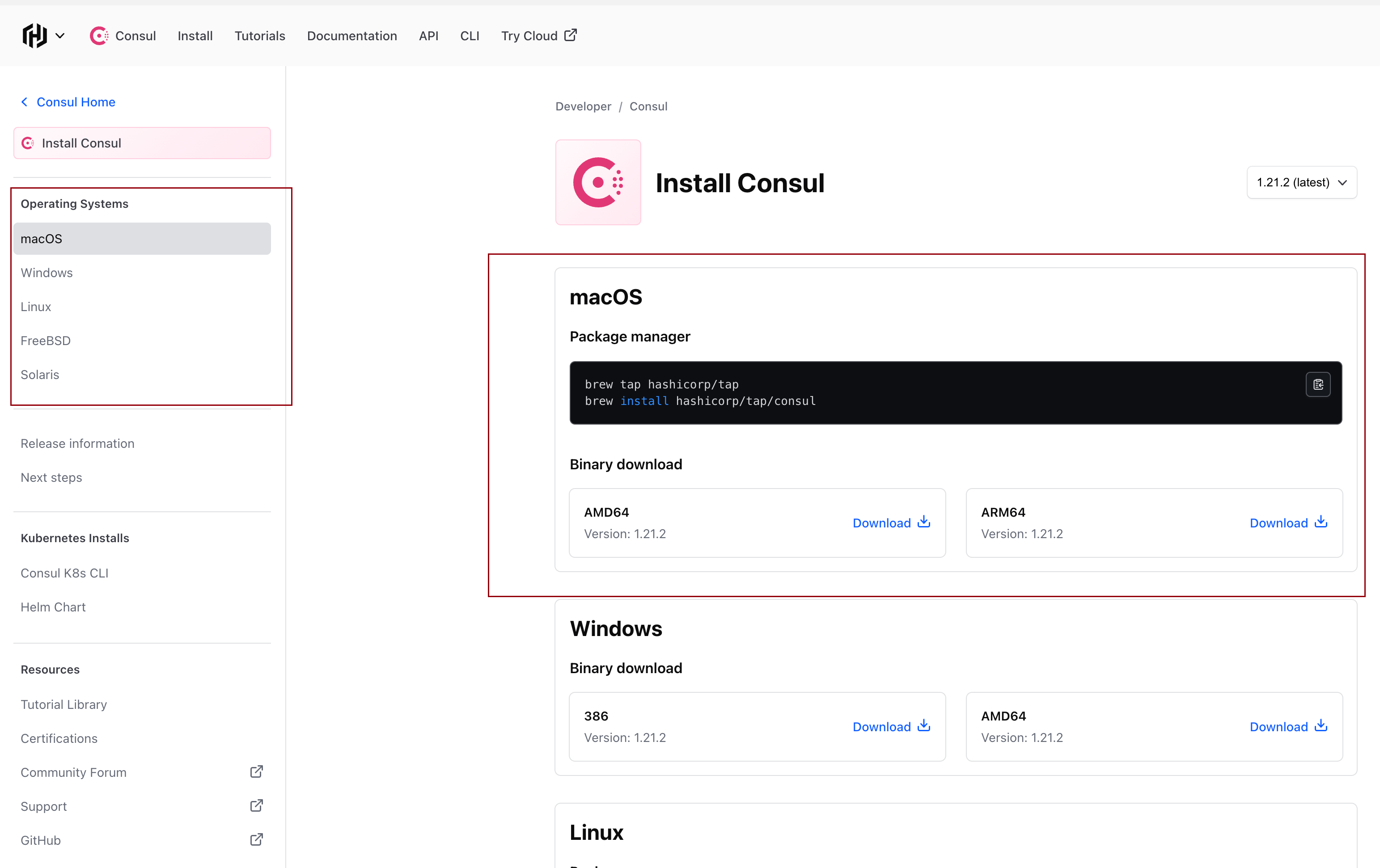This screenshot has width=1380, height=868.
Task: Open the 1.21.2 (latest) version dropdown
Action: [1301, 182]
